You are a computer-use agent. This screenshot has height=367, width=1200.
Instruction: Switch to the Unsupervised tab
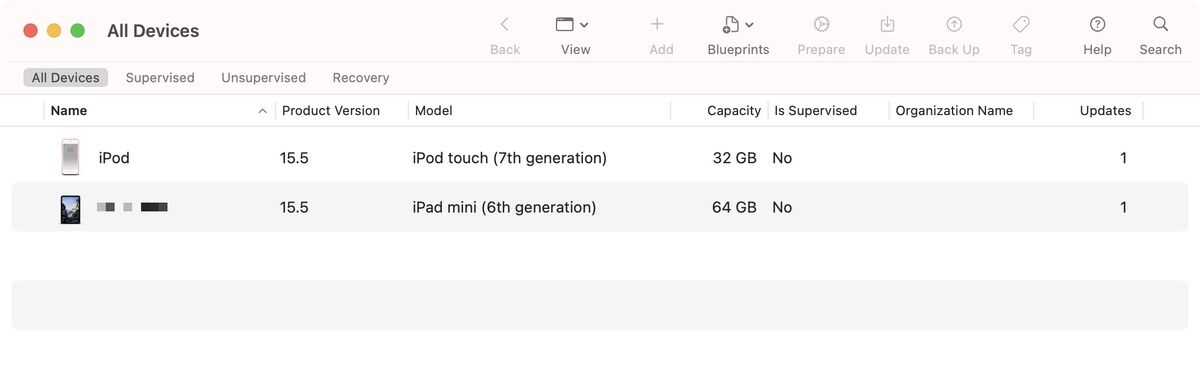264,77
